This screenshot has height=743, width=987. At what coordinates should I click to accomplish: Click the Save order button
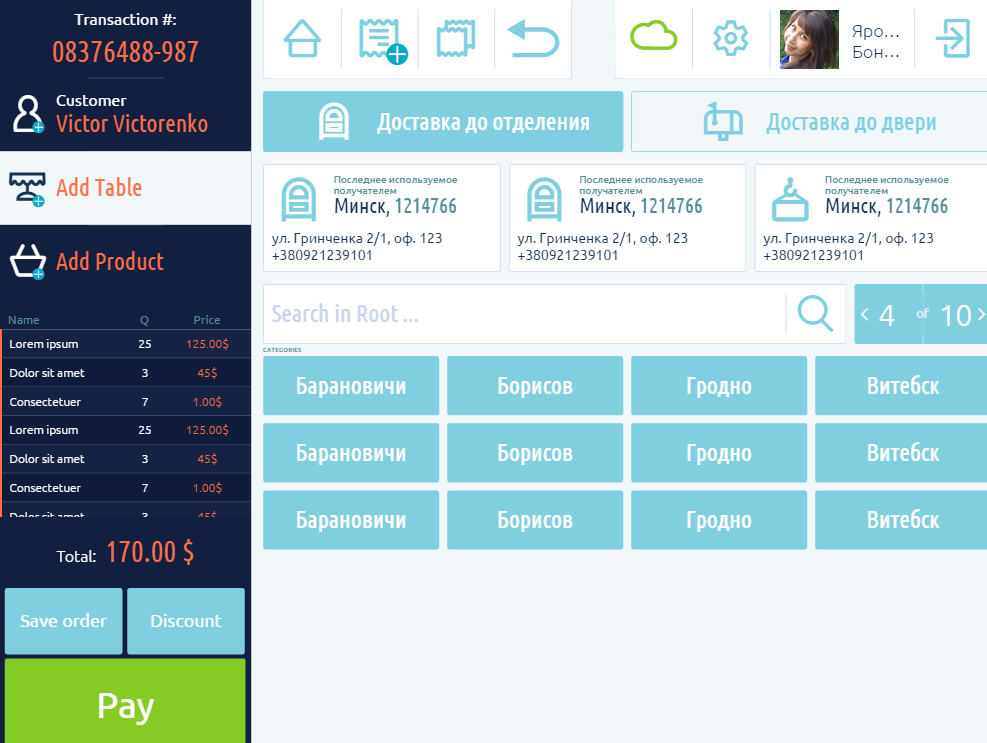63,621
